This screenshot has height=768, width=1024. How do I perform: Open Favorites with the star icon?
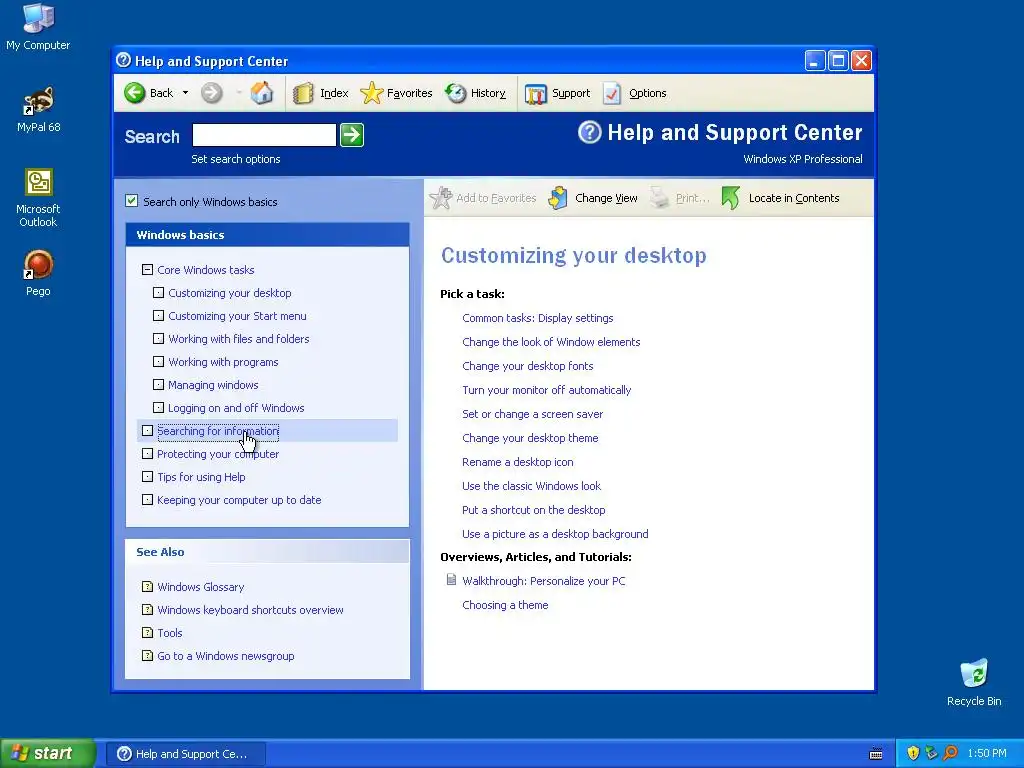pos(396,93)
